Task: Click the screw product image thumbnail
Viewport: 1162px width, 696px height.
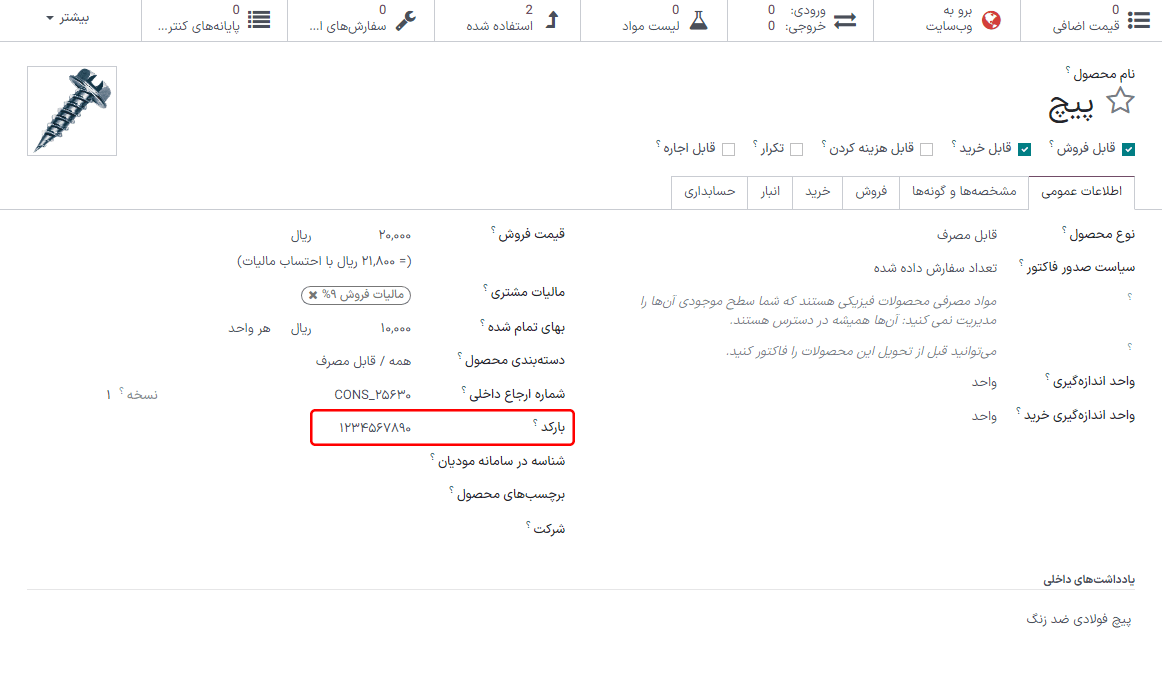Action: [x=72, y=111]
